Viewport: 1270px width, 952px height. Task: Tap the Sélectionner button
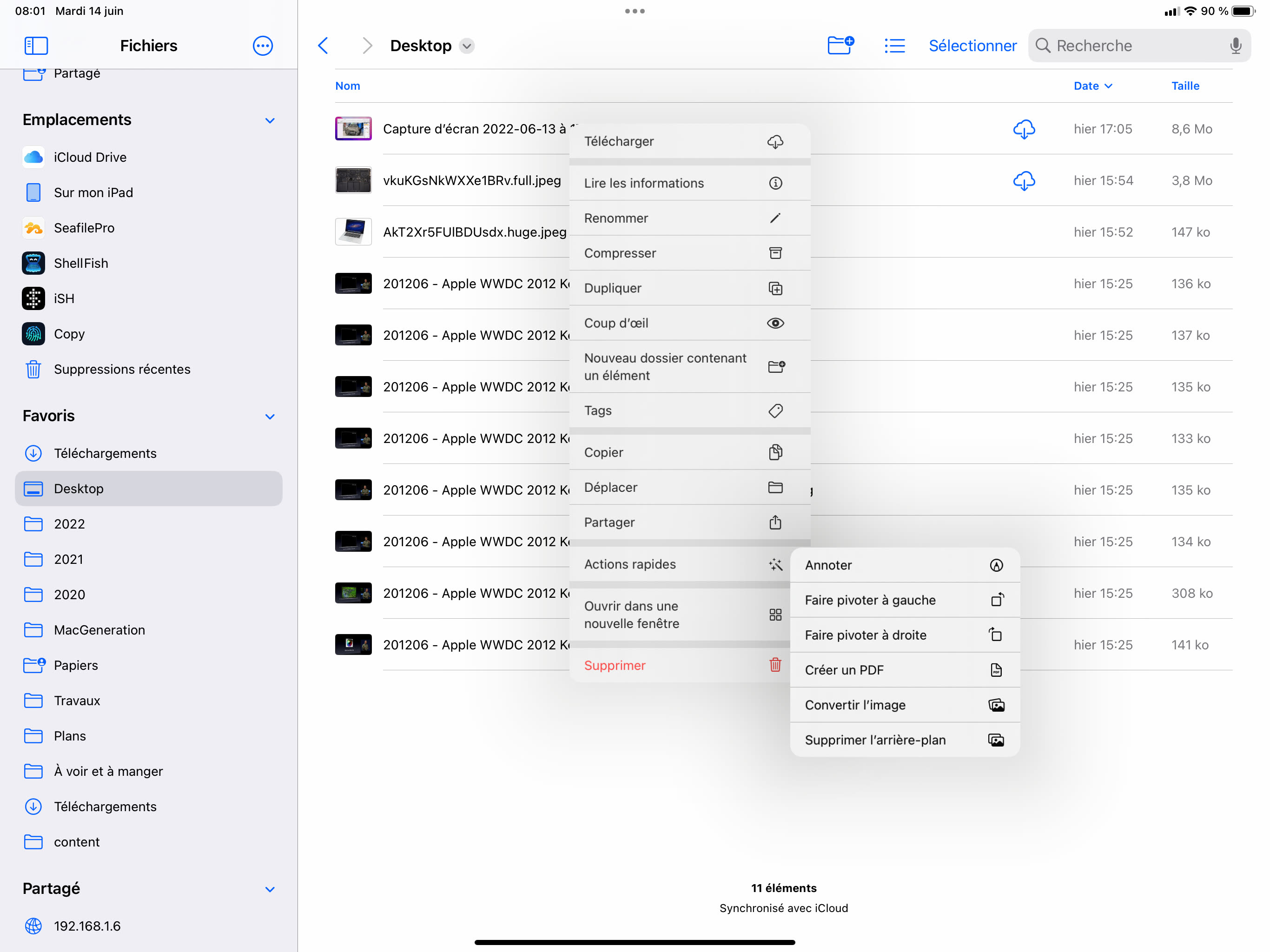point(972,46)
